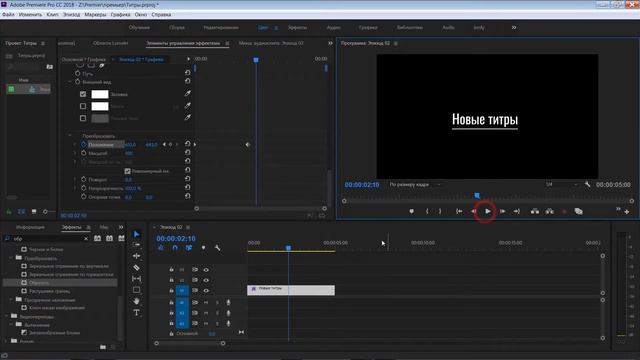Reset the Scale parameter
640x360 pixels.
click(x=187, y=153)
